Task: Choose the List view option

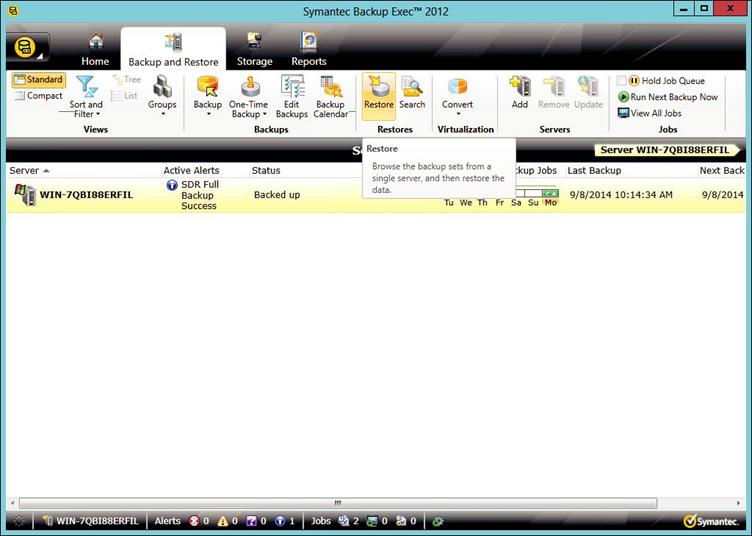Action: point(125,96)
